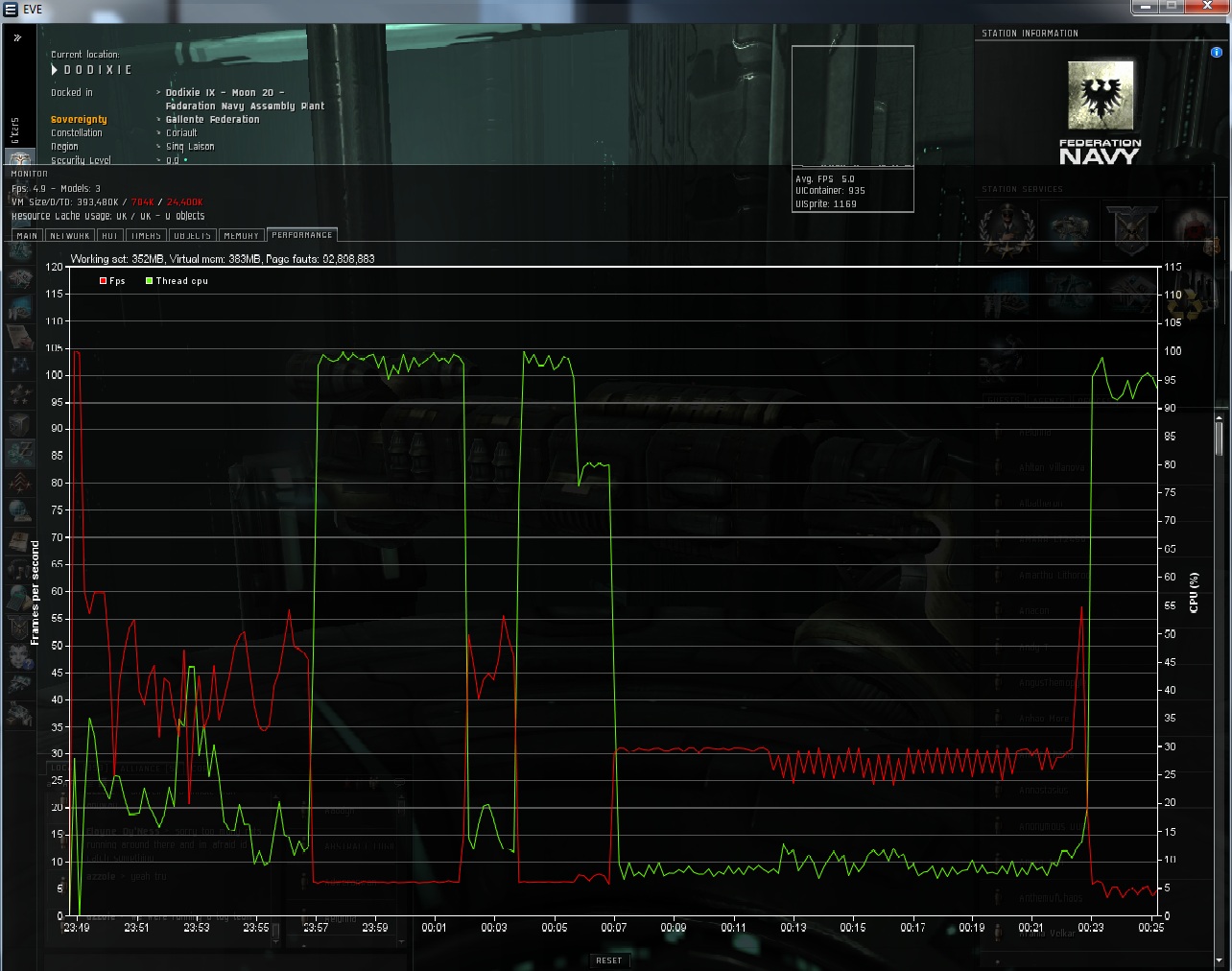The image size is (1232, 971).
Task: Open the headphones jukebox icon in sidebar
Action: pos(19,570)
